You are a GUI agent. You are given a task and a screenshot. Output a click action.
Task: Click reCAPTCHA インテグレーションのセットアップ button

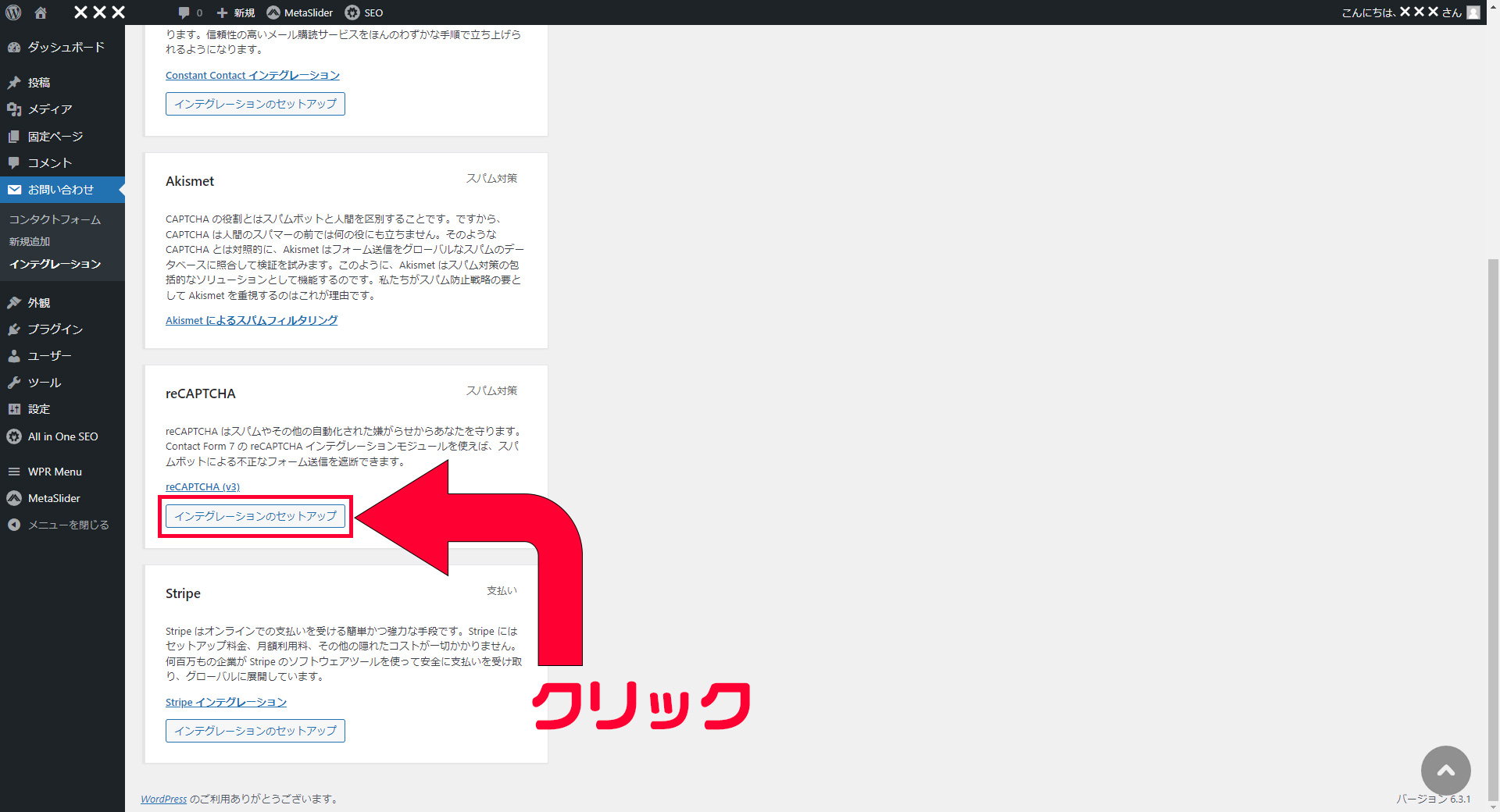pyautogui.click(x=255, y=516)
